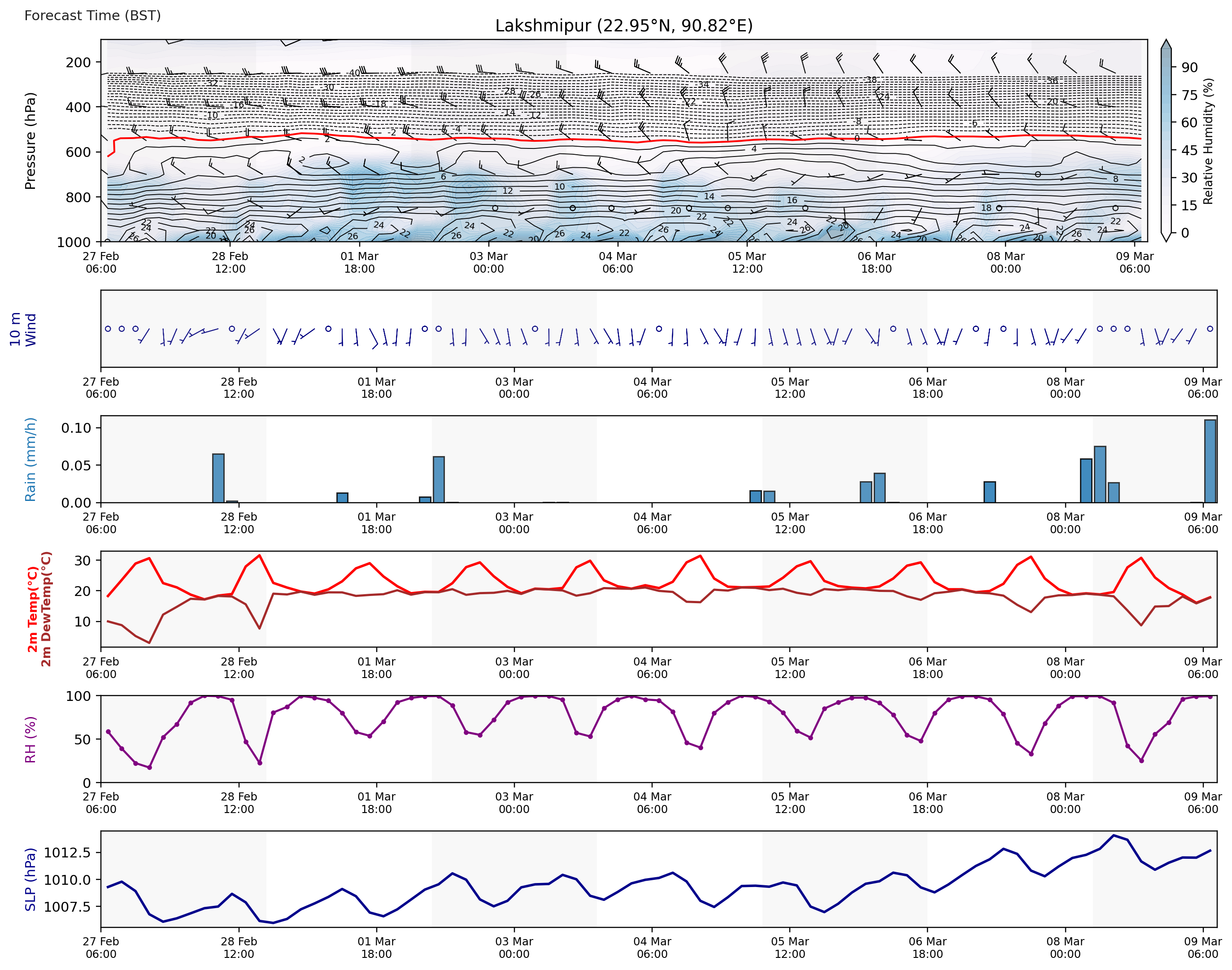
Task: Click the 45 tick on humidity colorbar
Action: tap(1189, 150)
